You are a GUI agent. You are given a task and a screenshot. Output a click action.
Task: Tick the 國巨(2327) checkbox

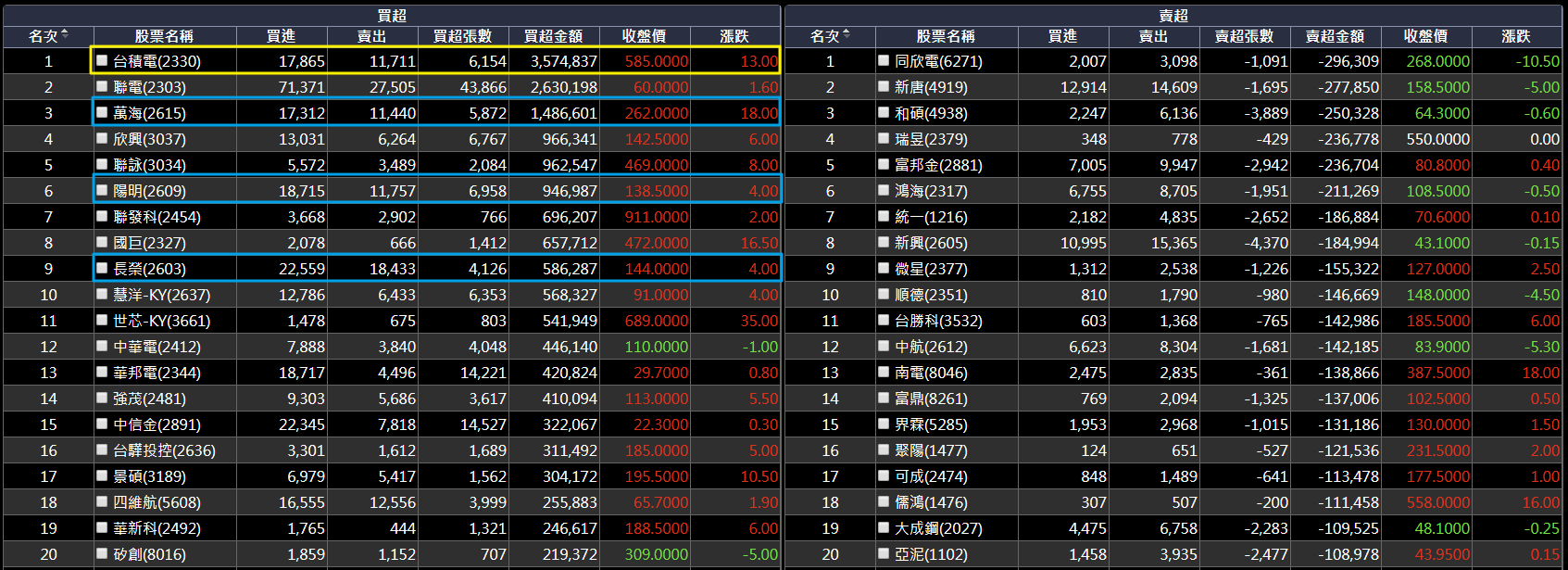pos(102,242)
